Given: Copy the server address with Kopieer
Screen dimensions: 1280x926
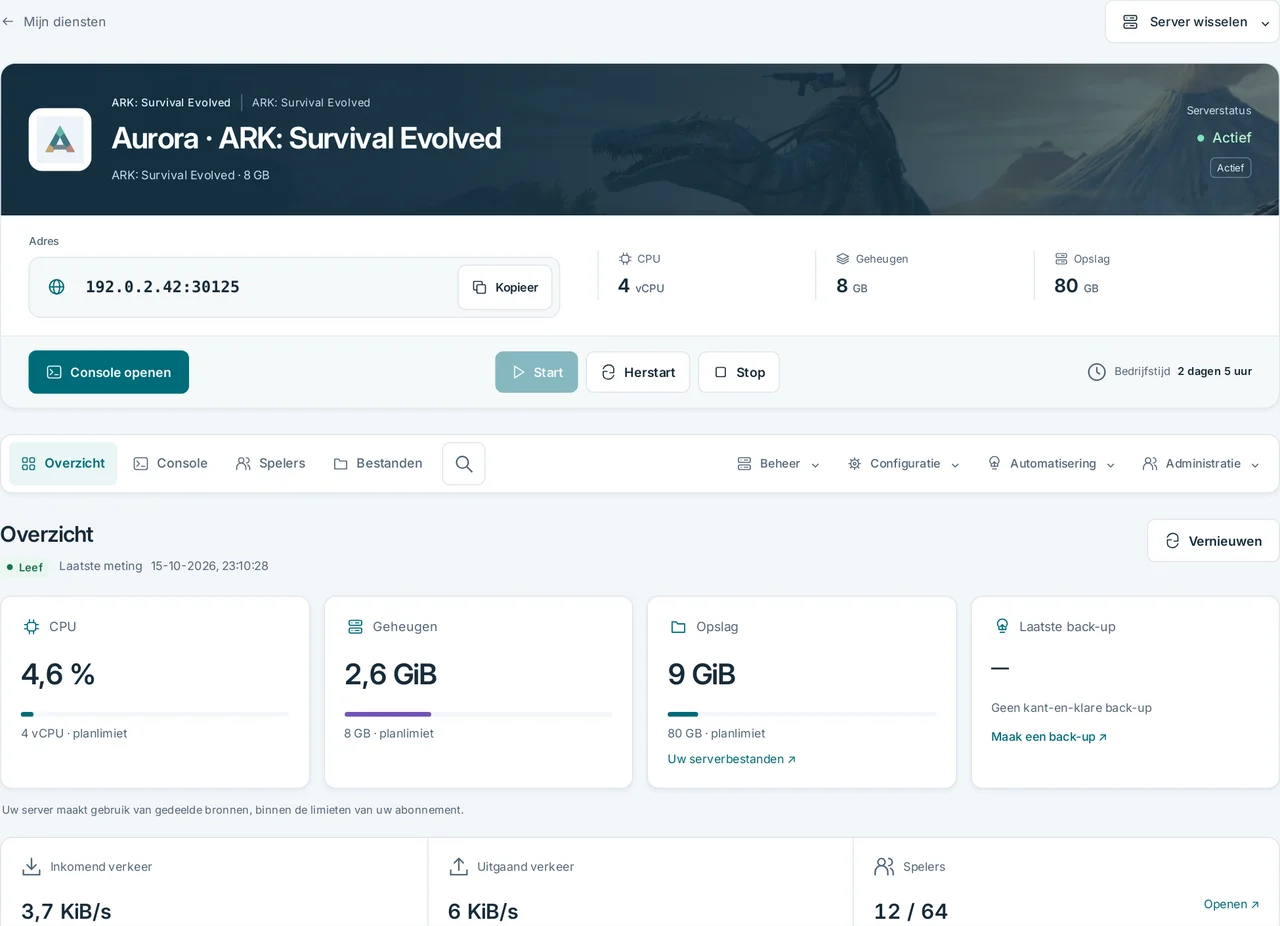Looking at the screenshot, I should tap(505, 287).
